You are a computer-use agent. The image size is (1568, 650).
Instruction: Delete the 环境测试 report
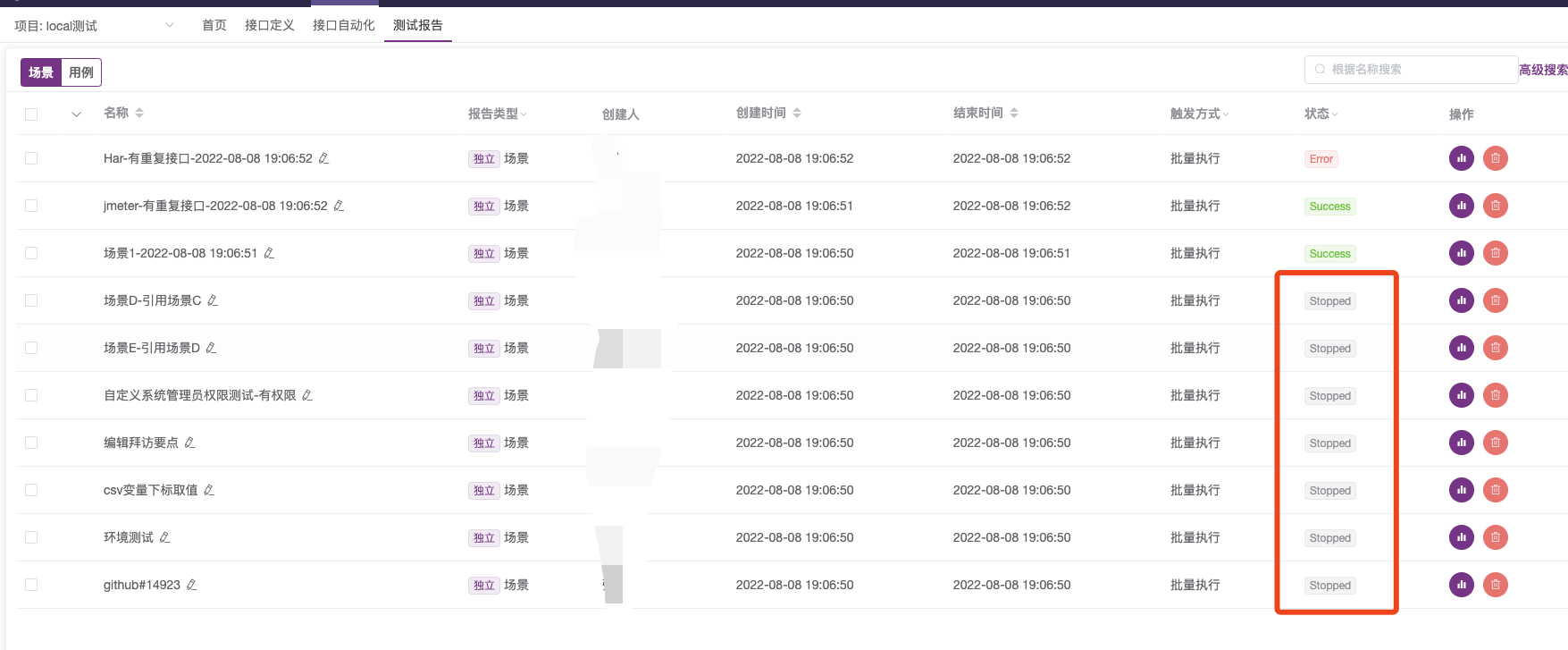1495,537
